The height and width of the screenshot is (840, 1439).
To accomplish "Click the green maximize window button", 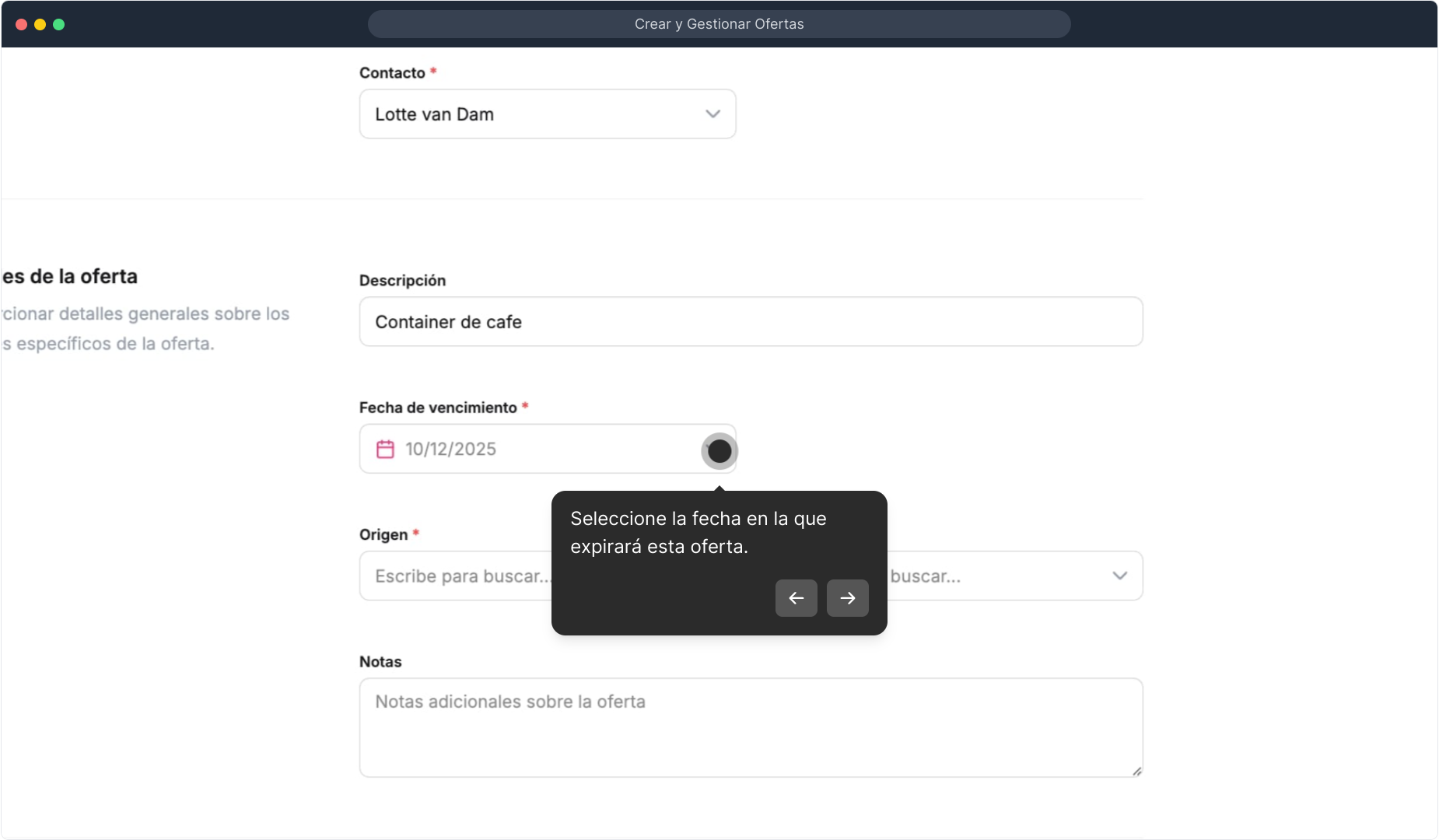I will tap(59, 24).
